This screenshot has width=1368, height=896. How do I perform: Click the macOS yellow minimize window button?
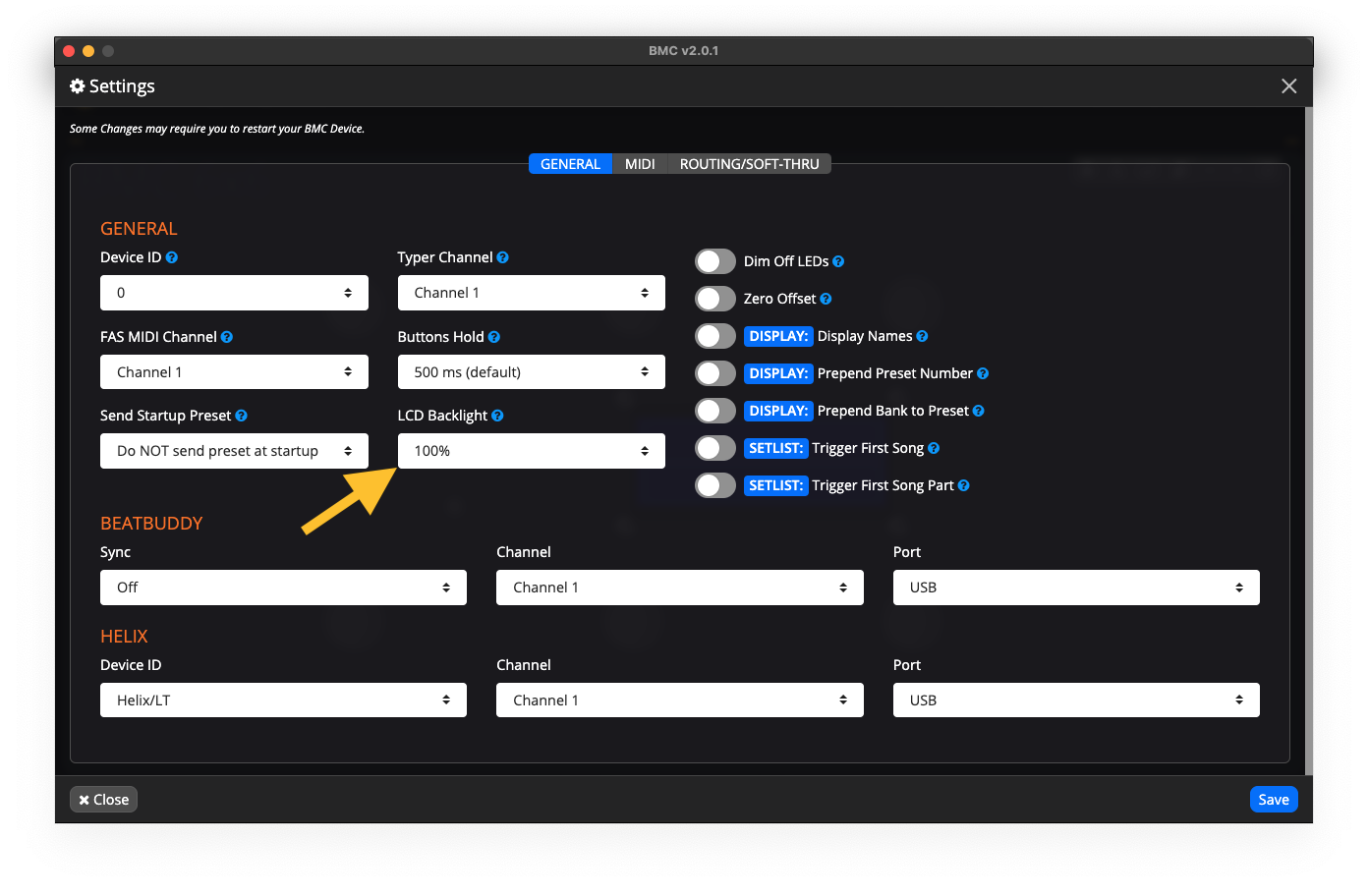click(88, 51)
